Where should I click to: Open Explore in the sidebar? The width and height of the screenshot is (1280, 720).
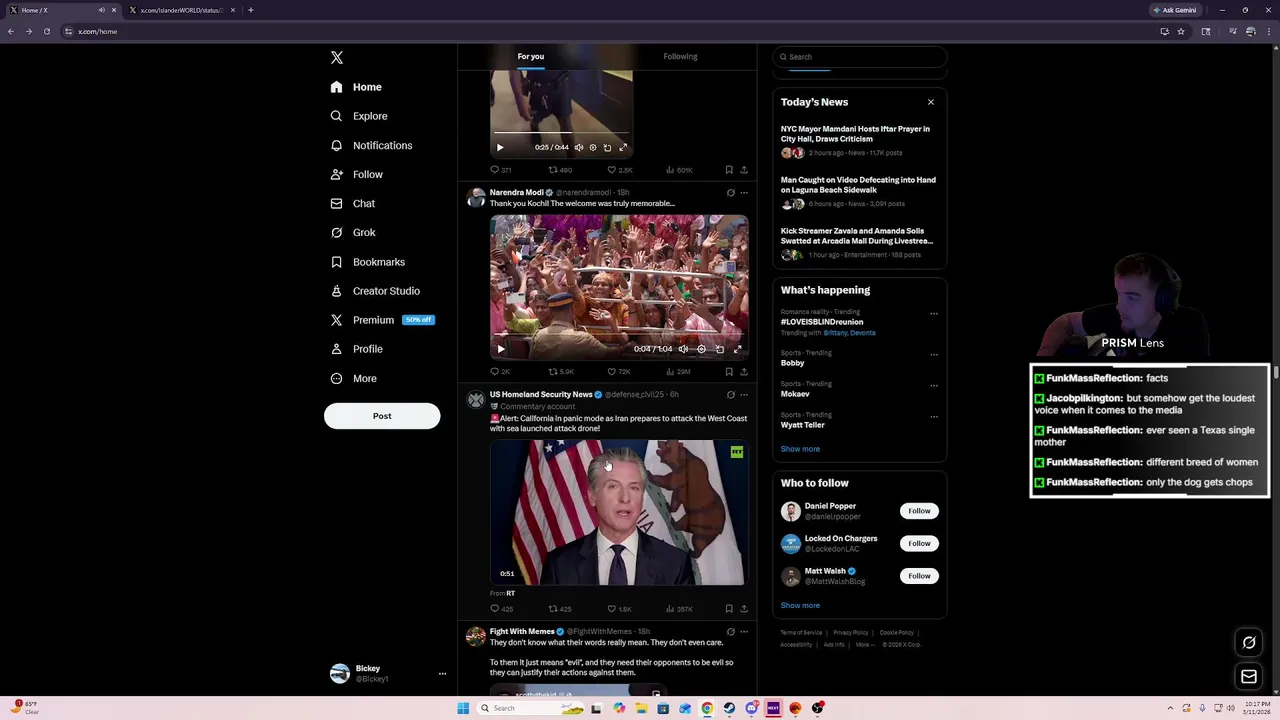pos(359,116)
